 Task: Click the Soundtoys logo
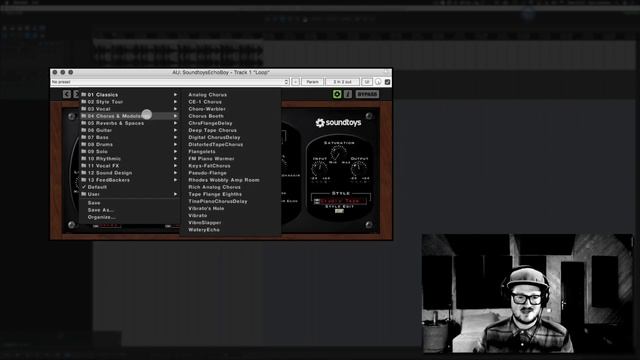pyautogui.click(x=338, y=122)
